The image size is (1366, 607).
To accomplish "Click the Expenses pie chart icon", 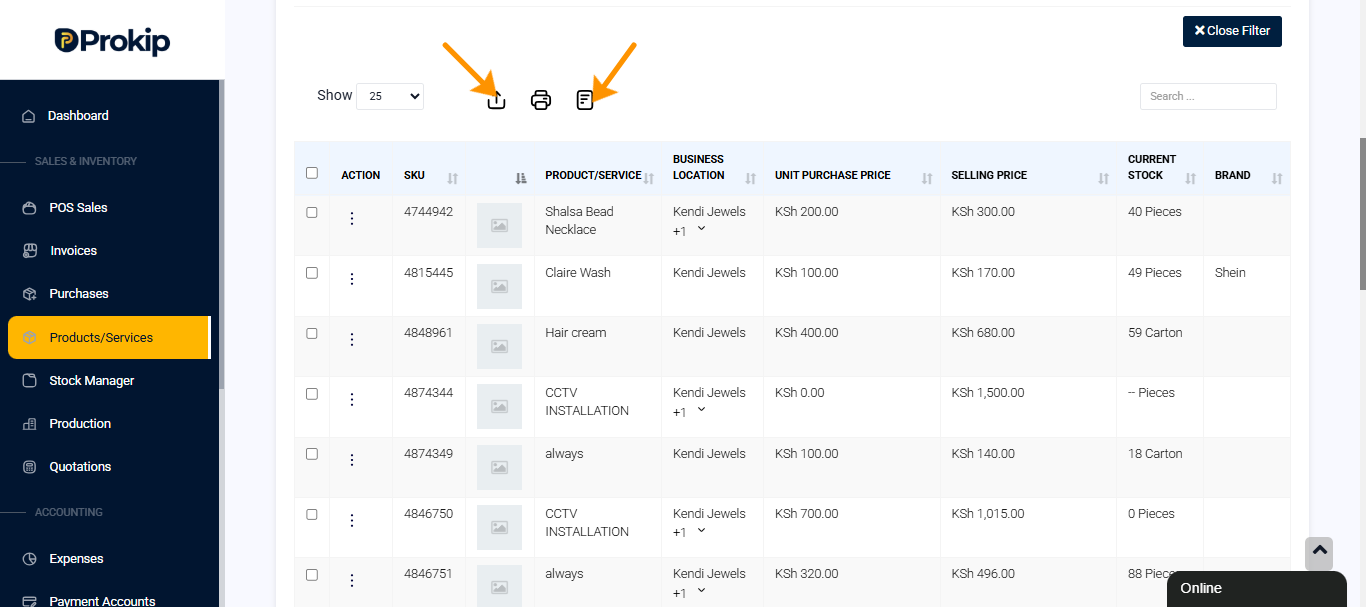I will coord(29,559).
